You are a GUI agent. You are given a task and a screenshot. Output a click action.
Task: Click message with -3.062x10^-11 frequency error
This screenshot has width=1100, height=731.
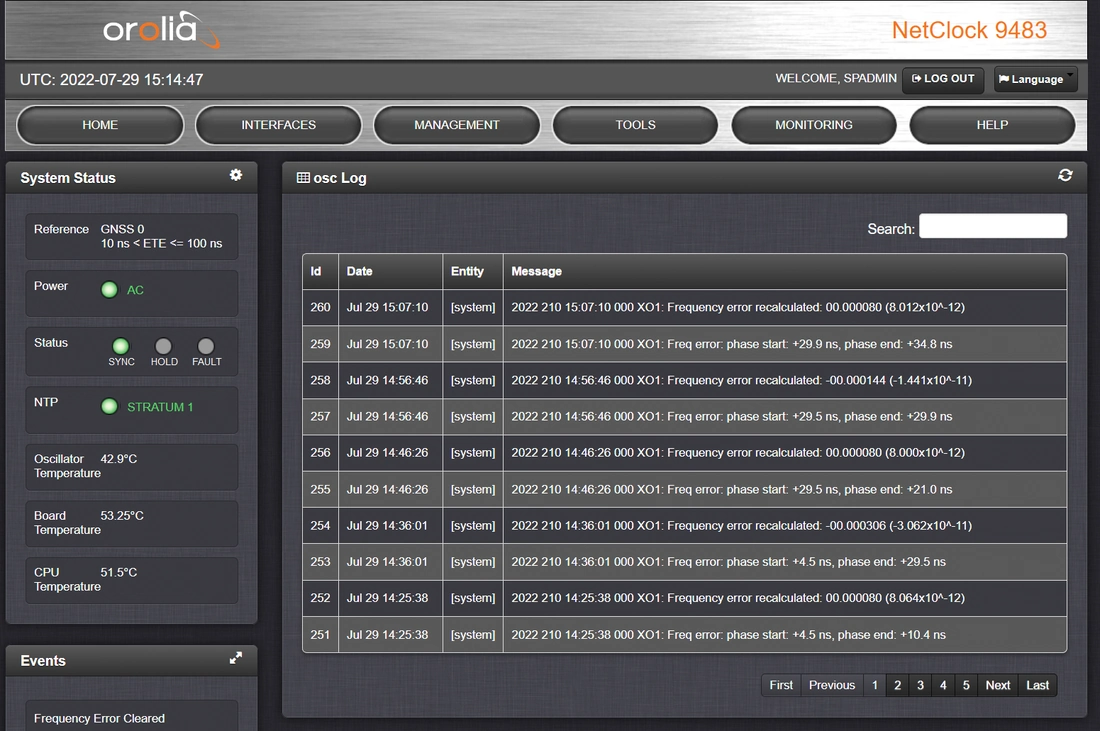tap(742, 525)
